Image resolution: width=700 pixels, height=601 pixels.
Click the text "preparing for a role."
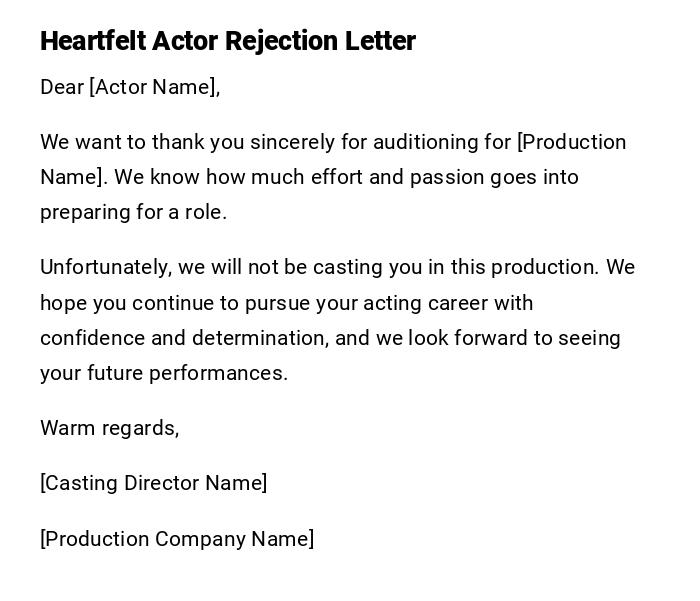134,212
